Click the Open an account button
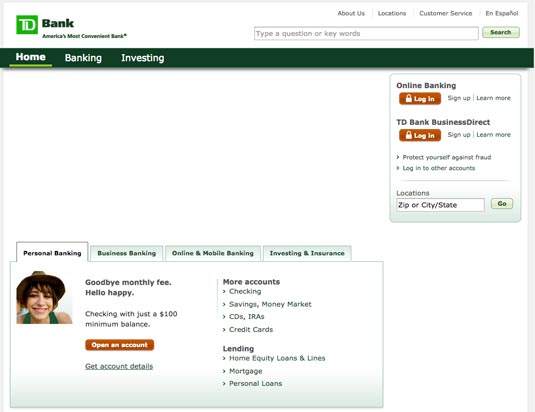 (119, 345)
